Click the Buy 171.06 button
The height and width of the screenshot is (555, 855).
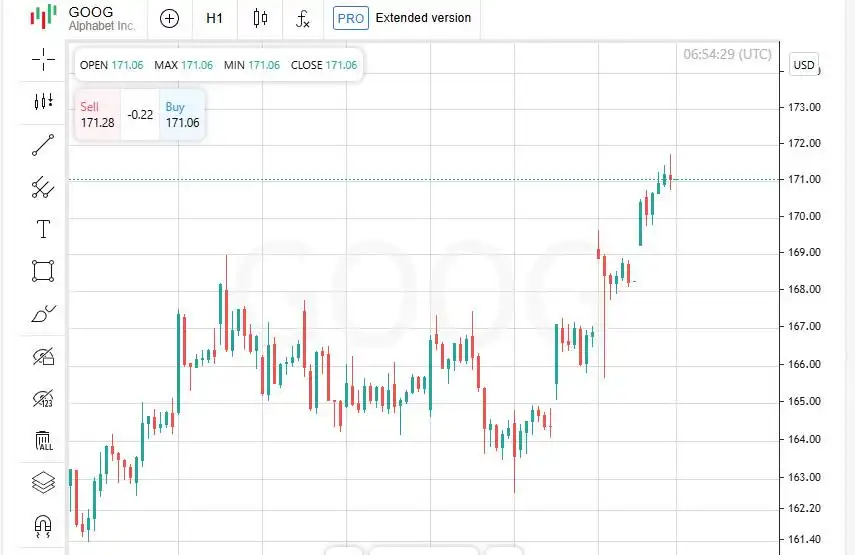click(182, 114)
